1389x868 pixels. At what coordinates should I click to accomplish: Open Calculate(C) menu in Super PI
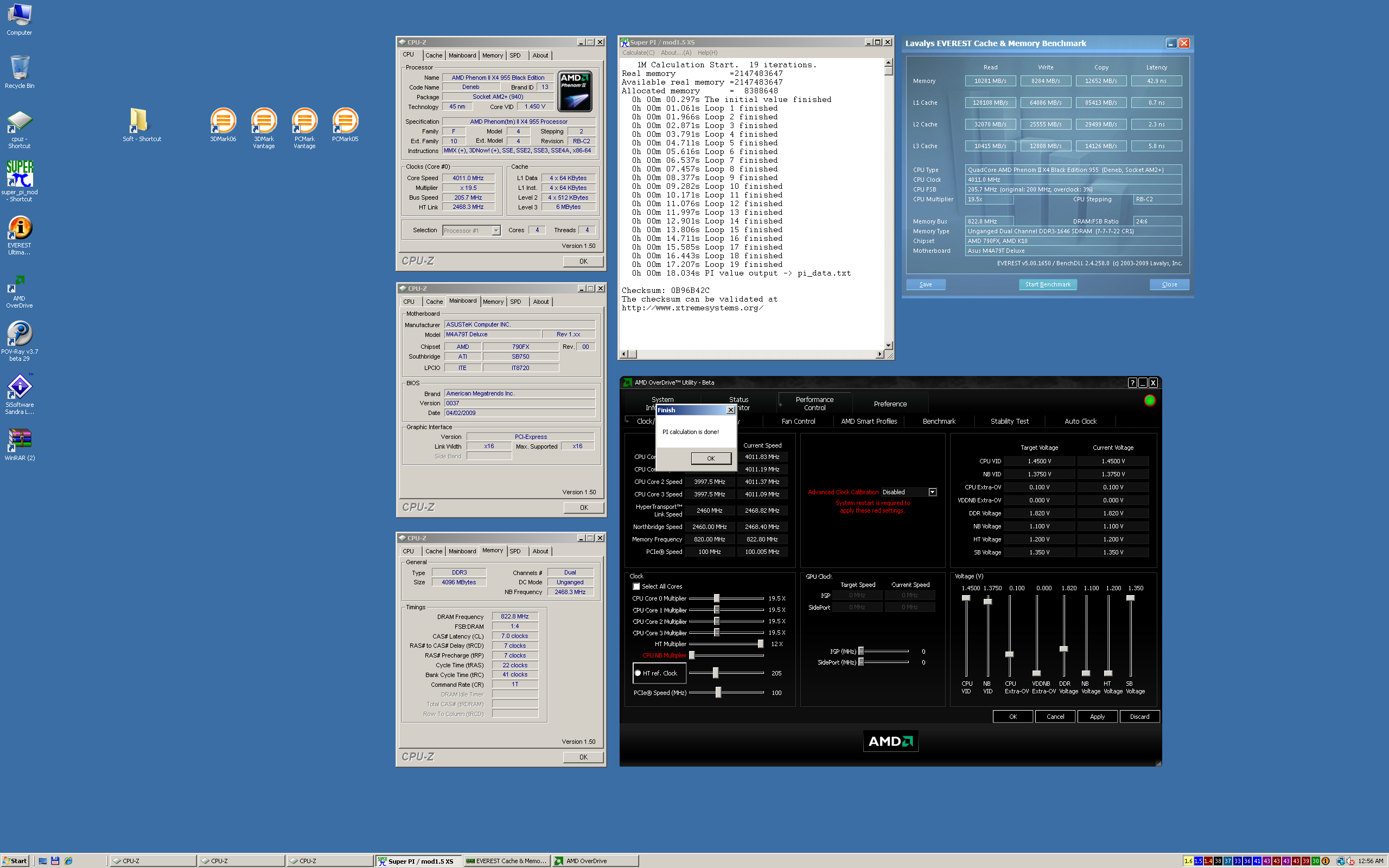[x=638, y=53]
